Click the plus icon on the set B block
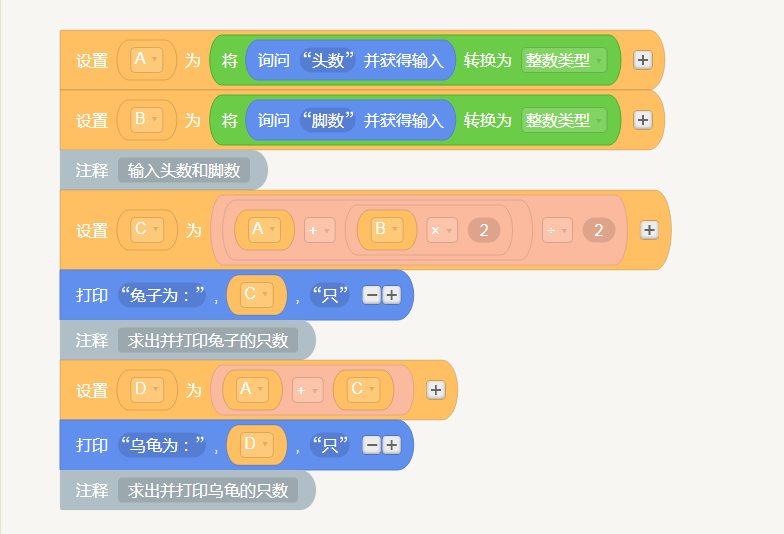Viewport: 784px width, 534px height. pyautogui.click(x=642, y=120)
